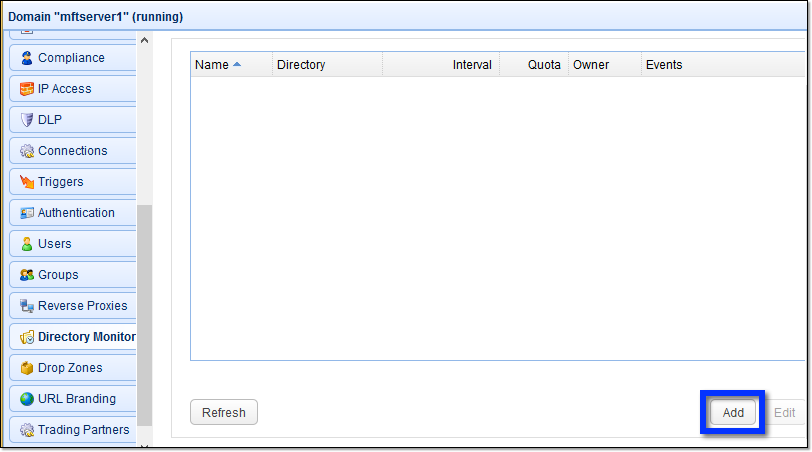Click the Connections gear icon

point(27,151)
